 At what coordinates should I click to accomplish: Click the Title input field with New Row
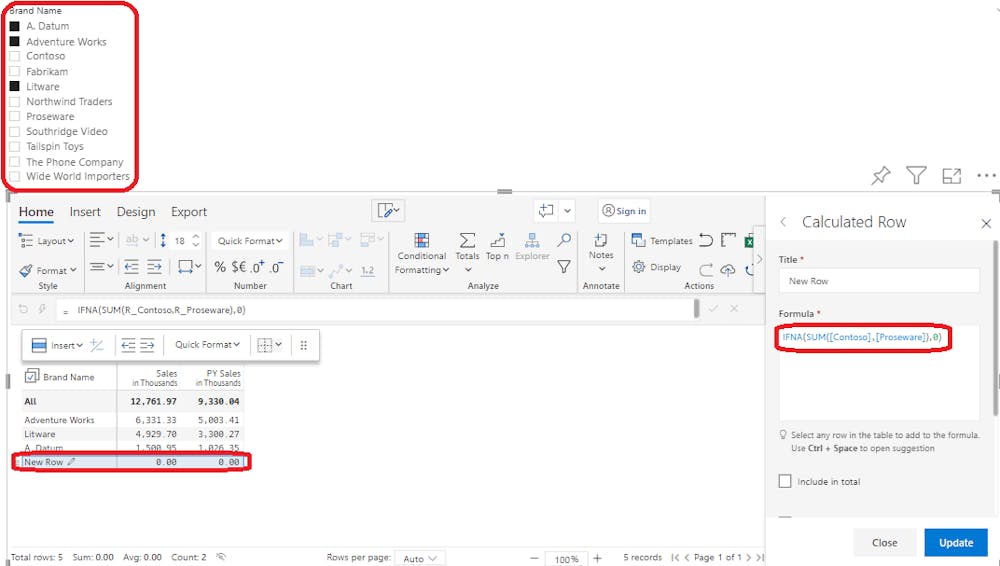coord(879,281)
